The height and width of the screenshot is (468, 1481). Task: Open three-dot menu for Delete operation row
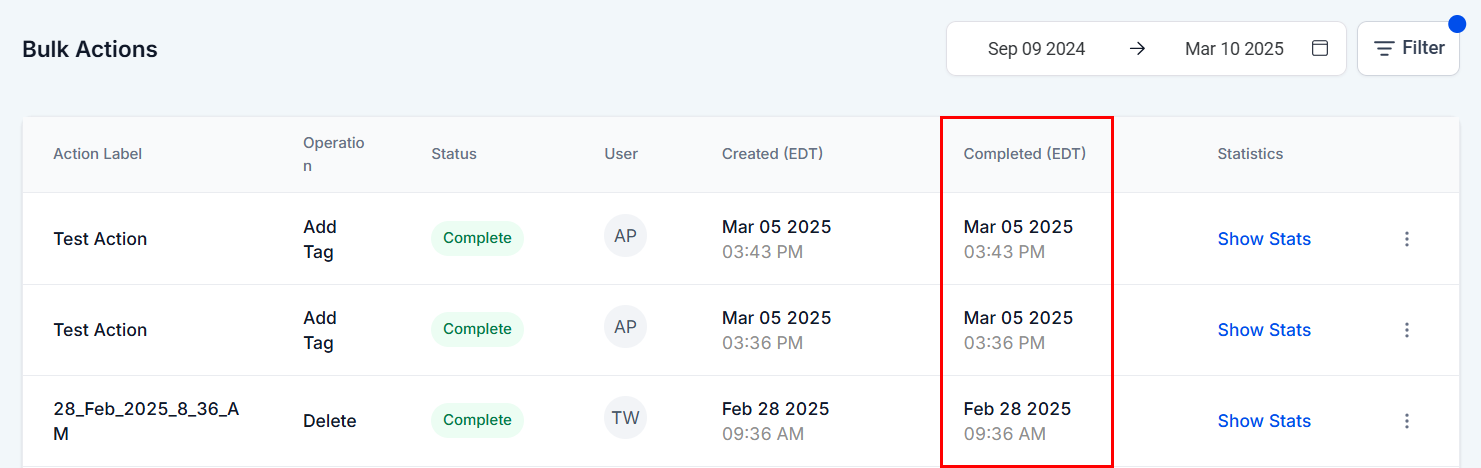tap(1406, 421)
